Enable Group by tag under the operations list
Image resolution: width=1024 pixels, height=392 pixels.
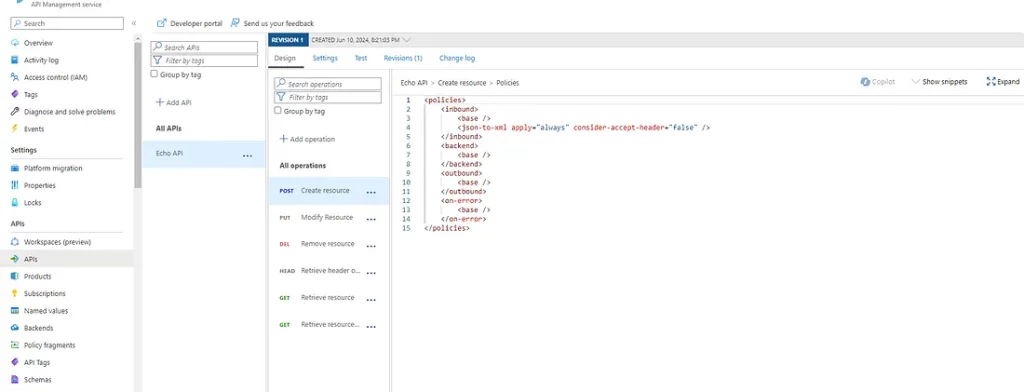tap(278, 111)
